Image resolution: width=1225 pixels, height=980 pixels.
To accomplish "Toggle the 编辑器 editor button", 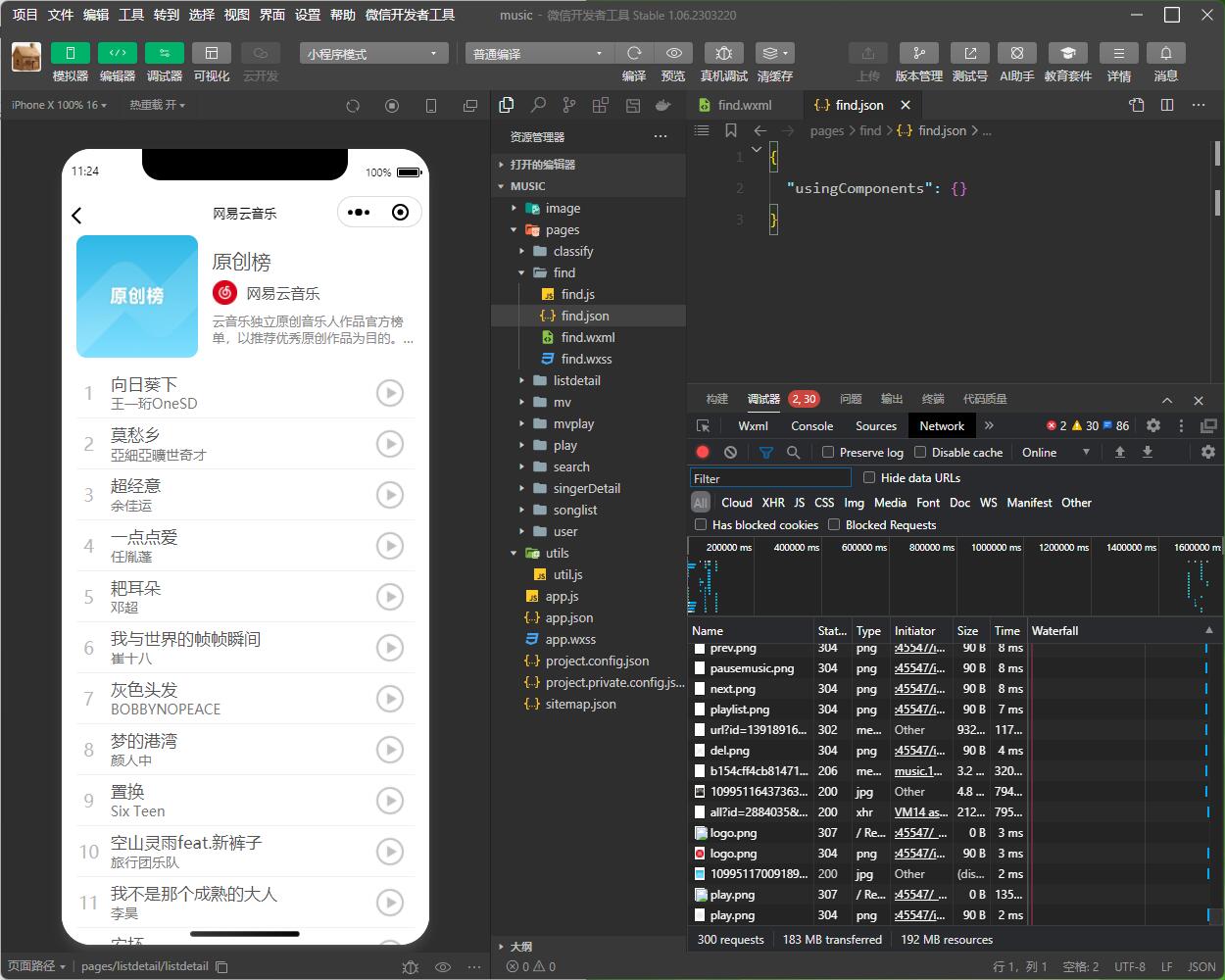I will click(x=117, y=53).
